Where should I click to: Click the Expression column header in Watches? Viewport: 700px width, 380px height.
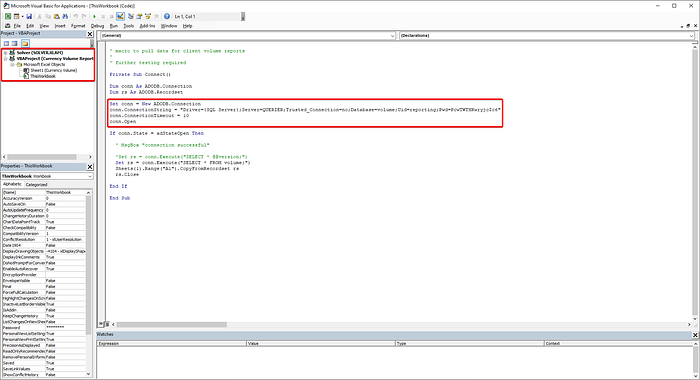click(x=171, y=343)
